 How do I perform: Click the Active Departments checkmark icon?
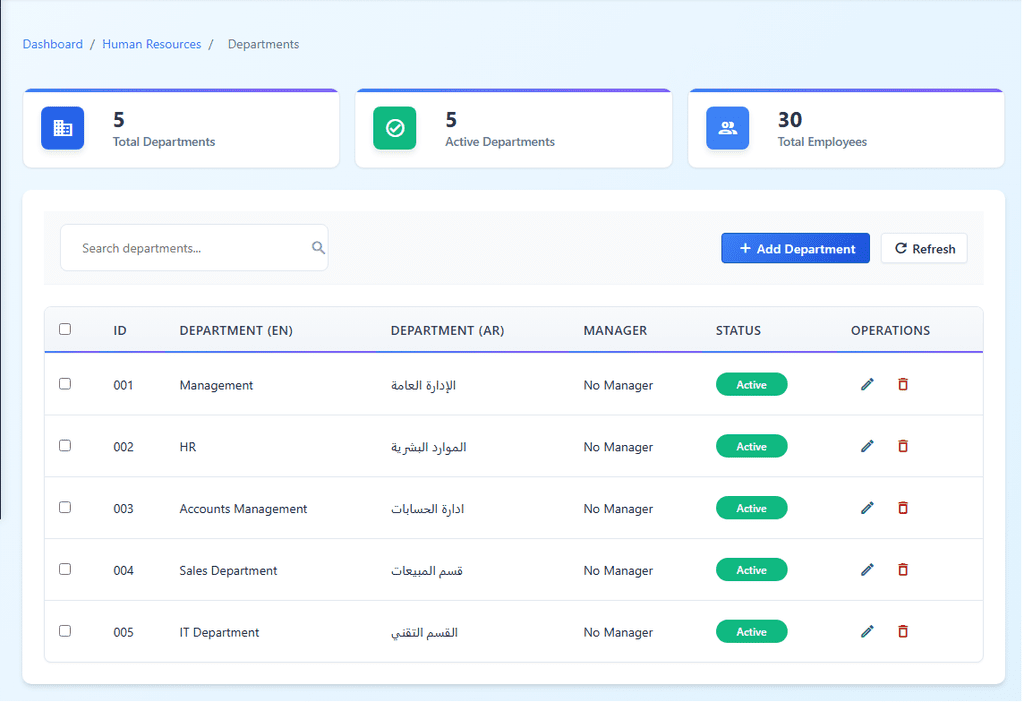coord(394,128)
